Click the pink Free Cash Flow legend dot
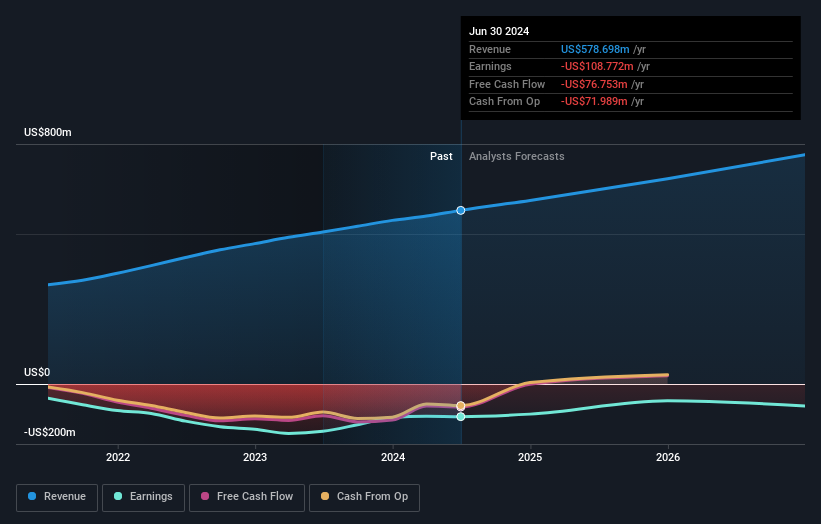This screenshot has width=821, height=524. coord(205,496)
